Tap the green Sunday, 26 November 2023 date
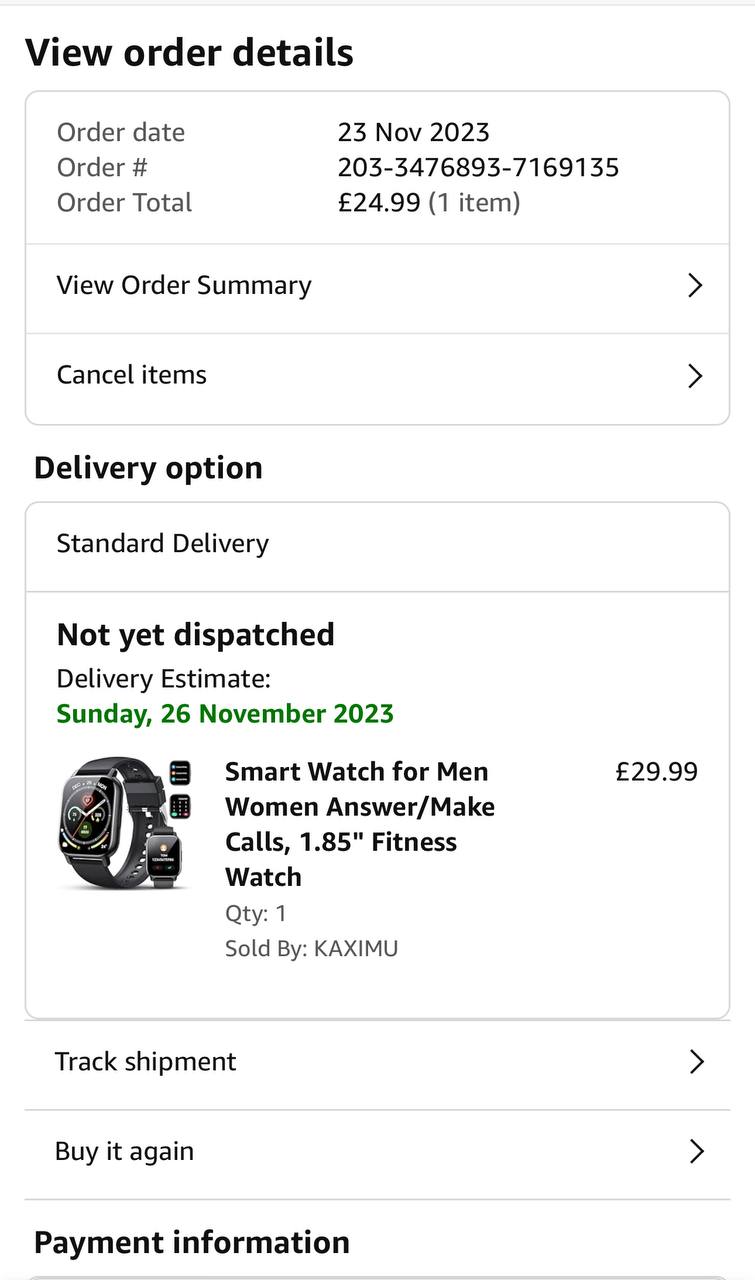 point(225,714)
